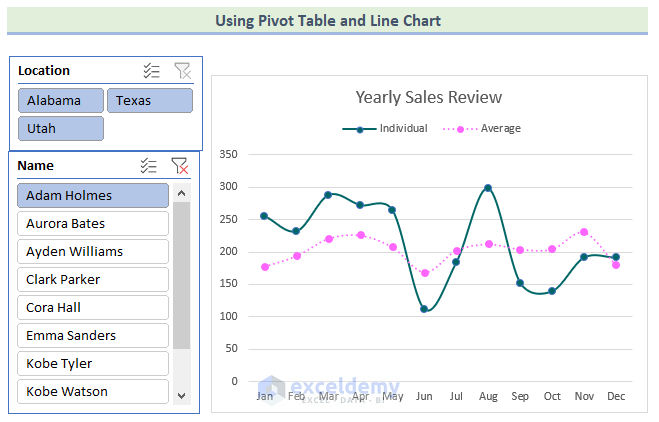Toggle multi-select in Name slicer
The height and width of the screenshot is (422, 659).
[x=149, y=166]
